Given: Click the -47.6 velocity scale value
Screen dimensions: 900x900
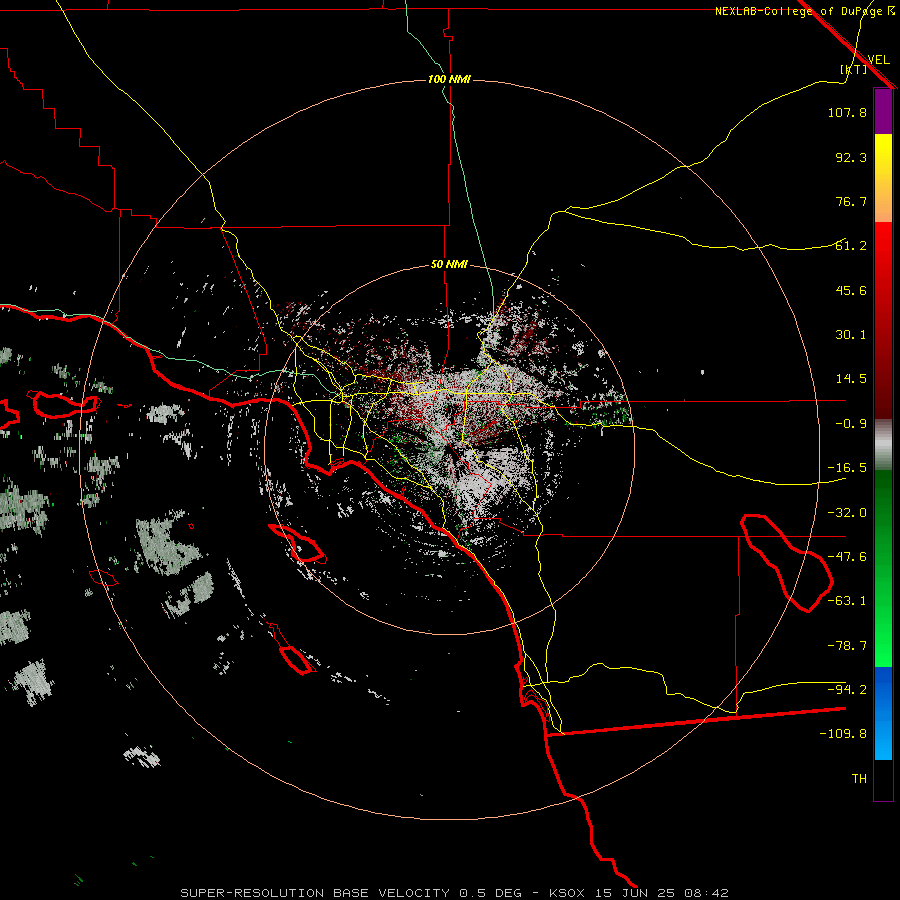Looking at the screenshot, I should point(847,557).
